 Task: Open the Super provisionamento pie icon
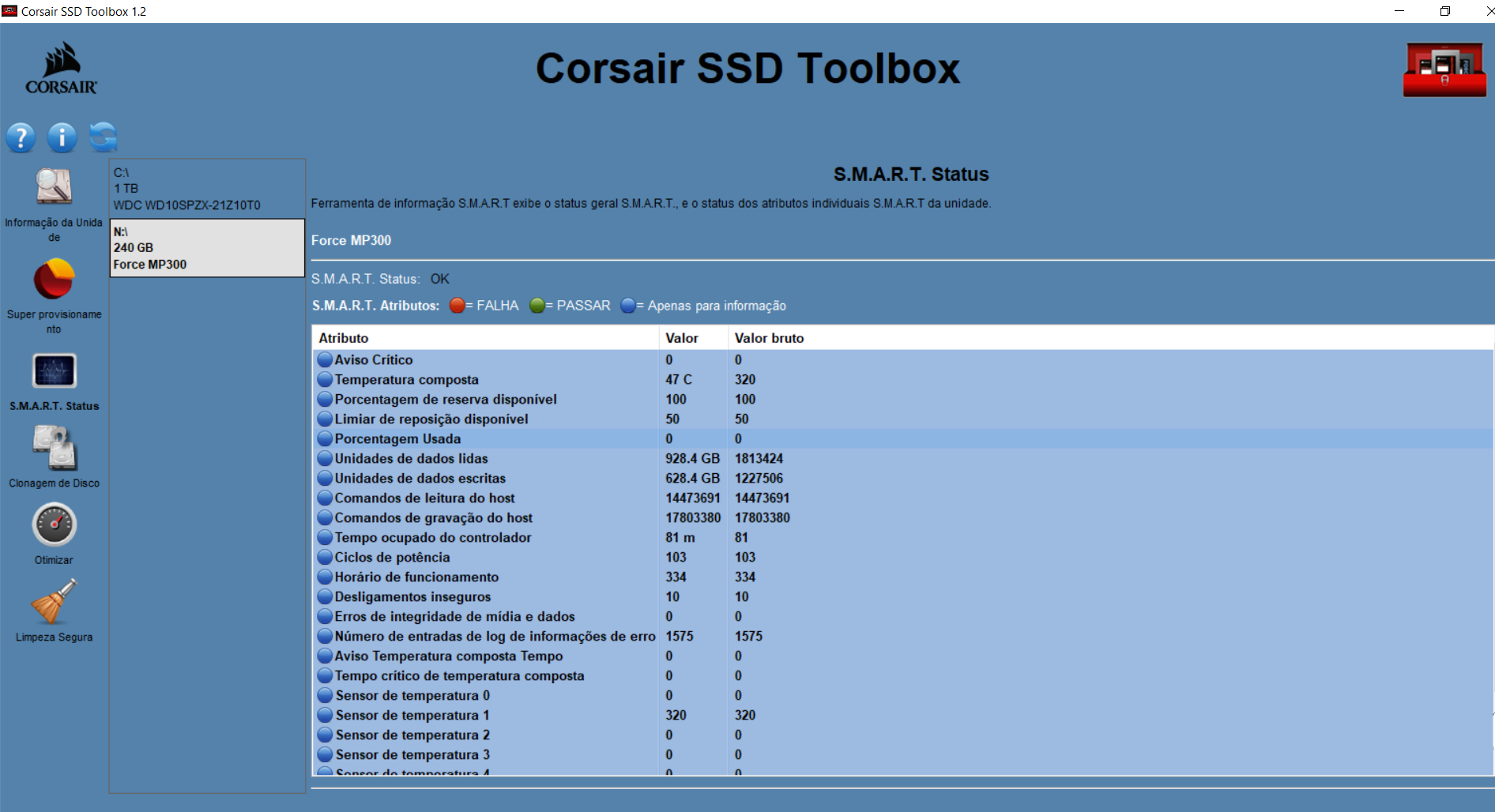(x=54, y=279)
